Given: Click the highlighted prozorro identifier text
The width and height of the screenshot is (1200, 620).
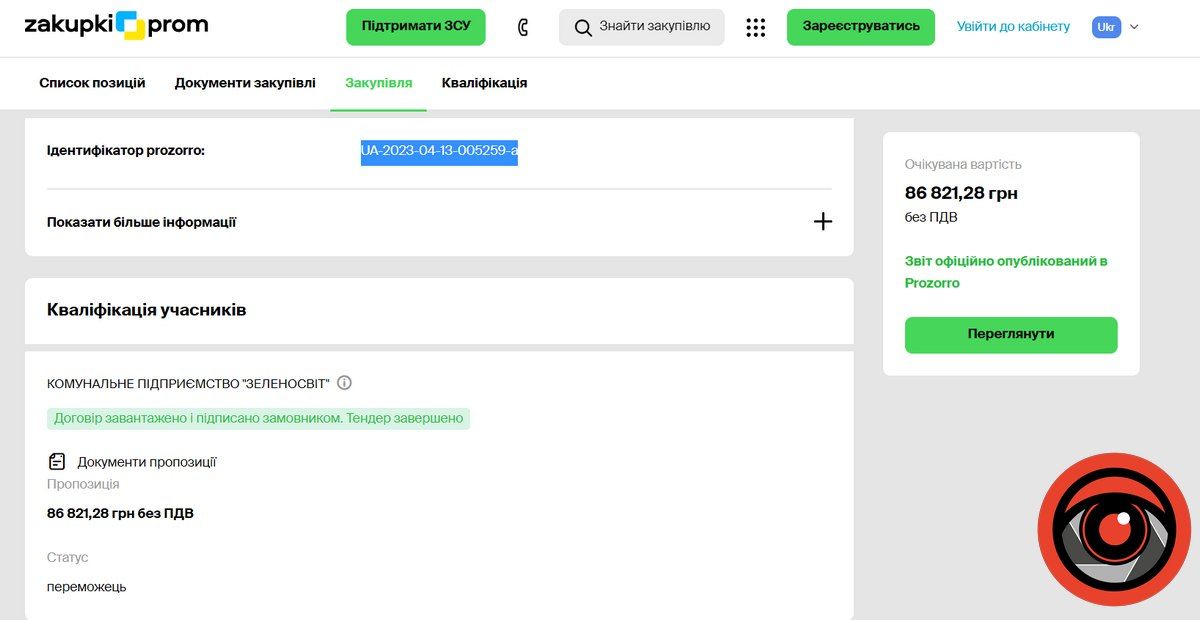Looking at the screenshot, I should 439,151.
